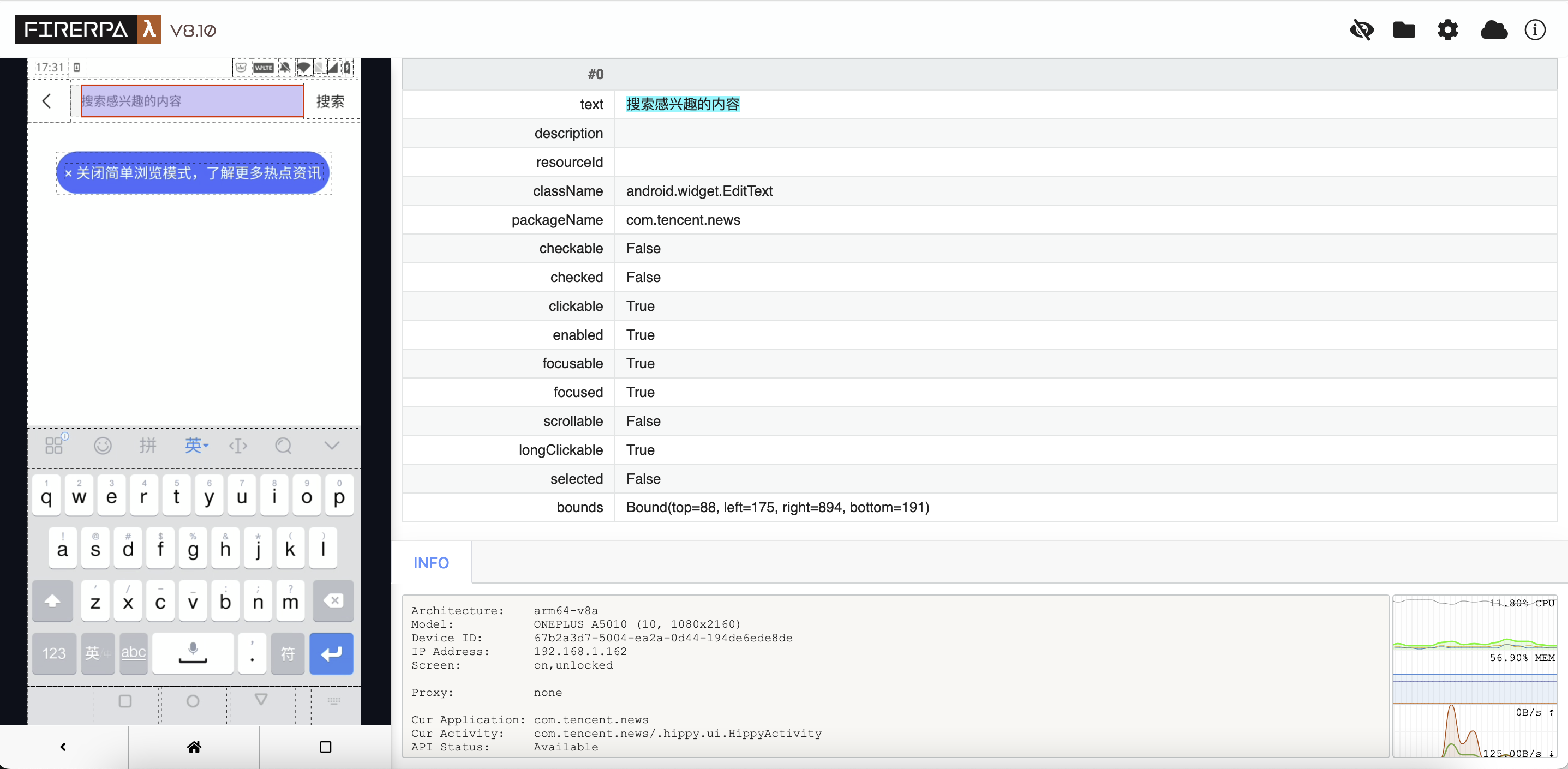Image resolution: width=1568 pixels, height=769 pixels.
Task: Switch to the INFO tab
Action: click(430, 562)
